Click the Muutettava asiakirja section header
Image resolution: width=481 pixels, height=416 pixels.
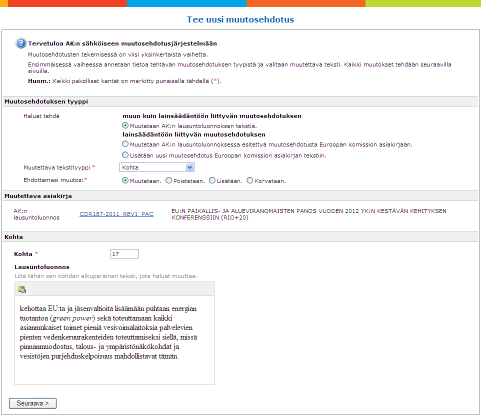point(240,196)
